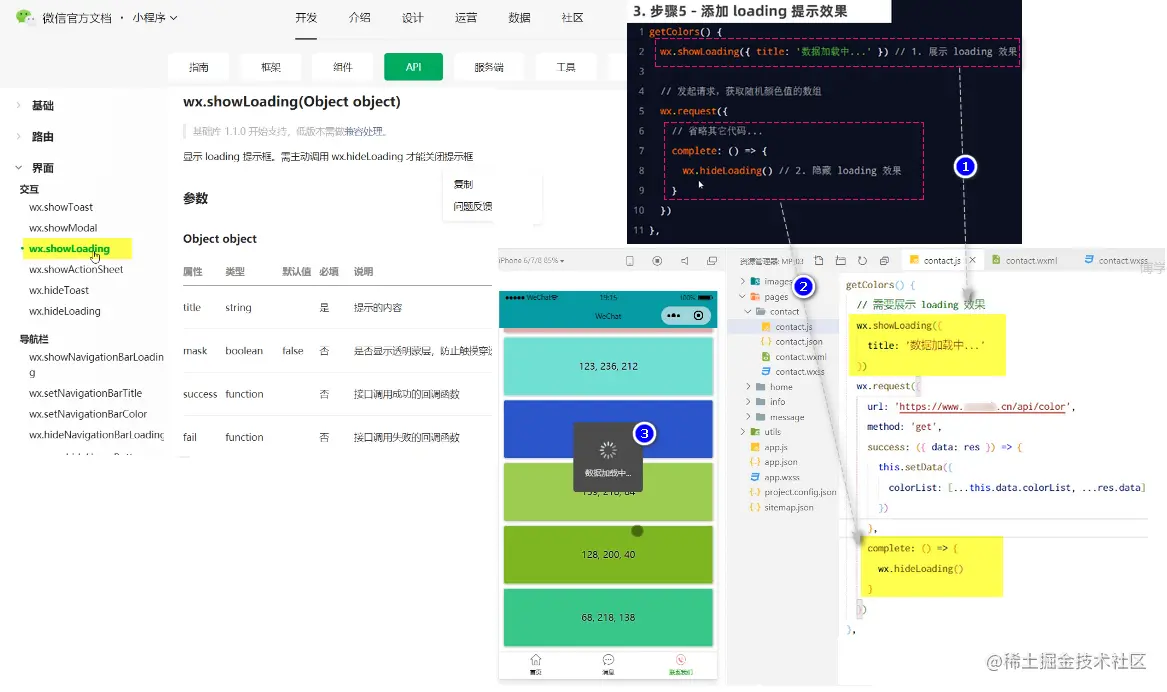Open the 小程序 dropdown in docs header

155,18
